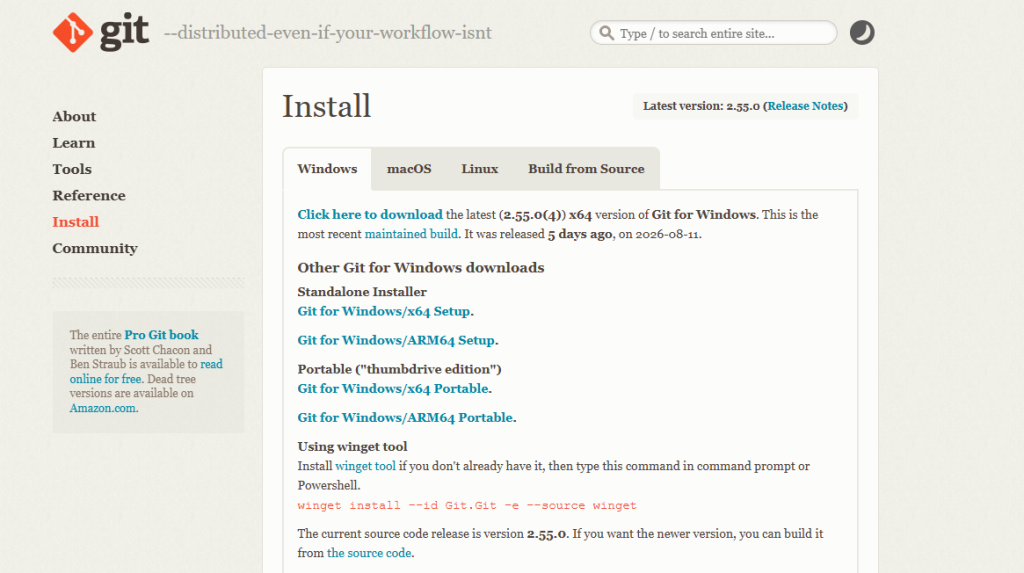This screenshot has width=1024, height=573.
Task: Click the 'Latest version: 2.55.0' text
Action: click(701, 106)
